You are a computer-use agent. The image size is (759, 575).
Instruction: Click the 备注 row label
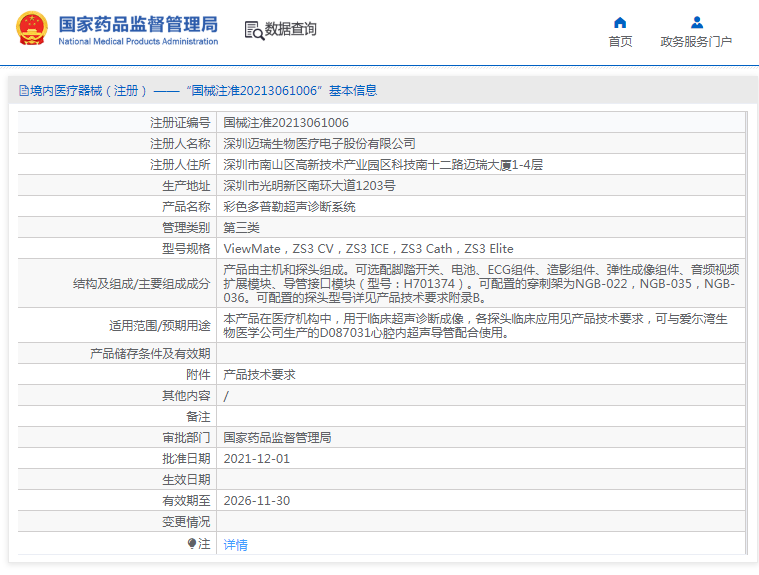[x=198, y=417]
